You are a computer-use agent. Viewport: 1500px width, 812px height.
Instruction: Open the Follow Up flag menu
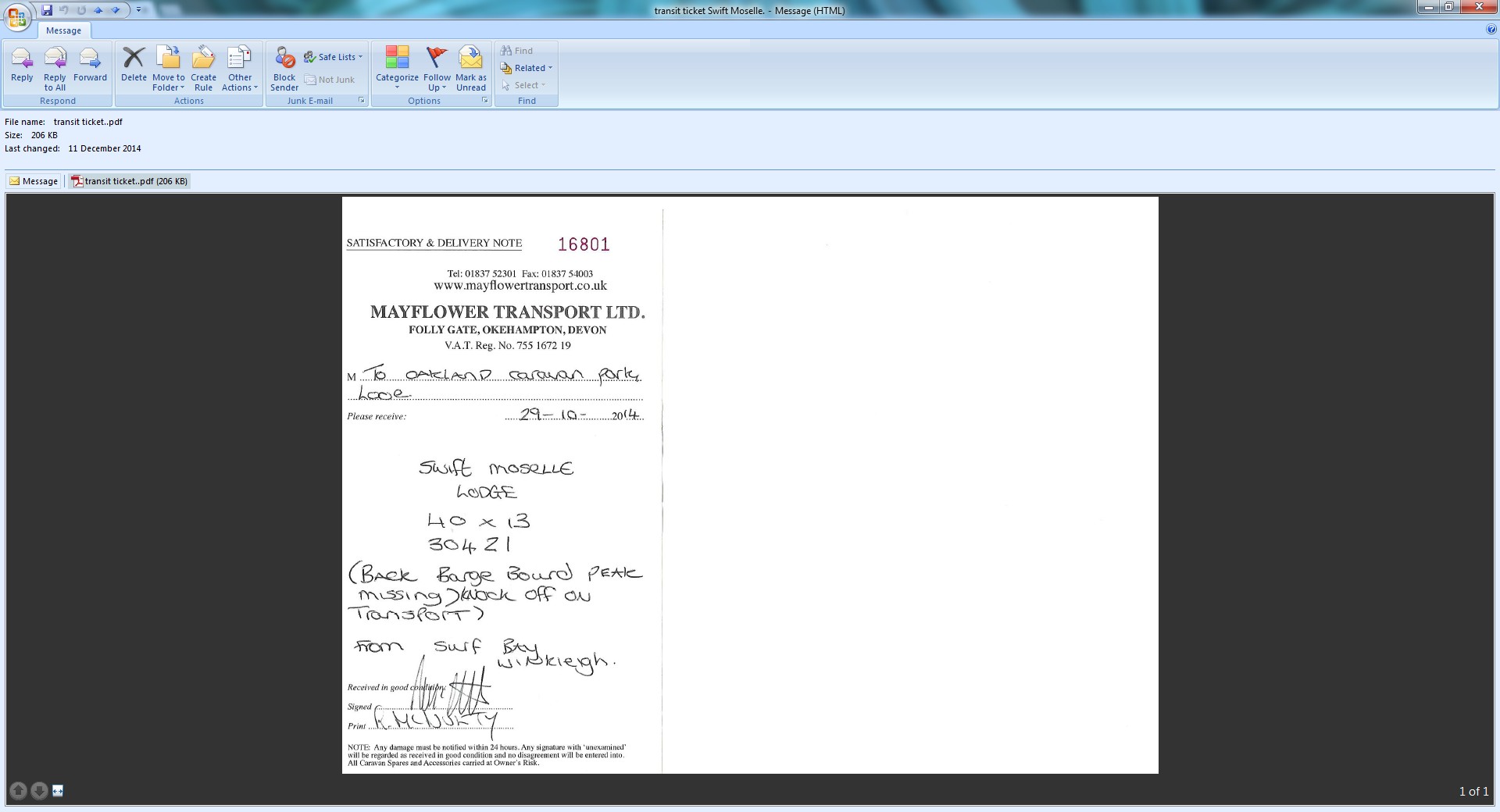[437, 69]
